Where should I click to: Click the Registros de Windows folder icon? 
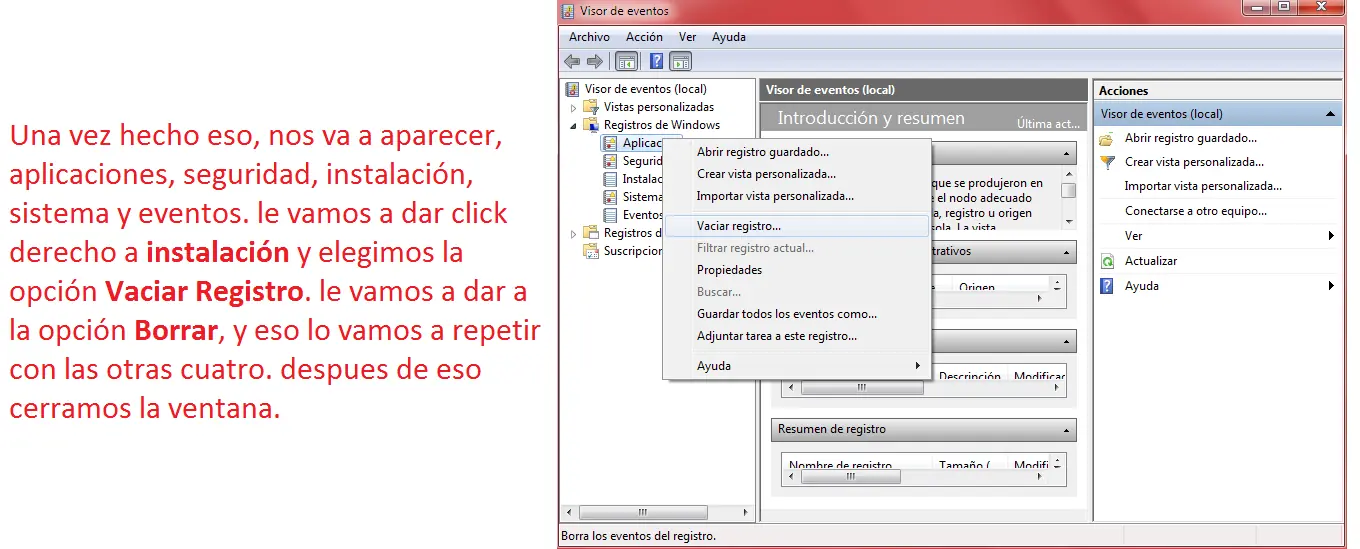592,125
